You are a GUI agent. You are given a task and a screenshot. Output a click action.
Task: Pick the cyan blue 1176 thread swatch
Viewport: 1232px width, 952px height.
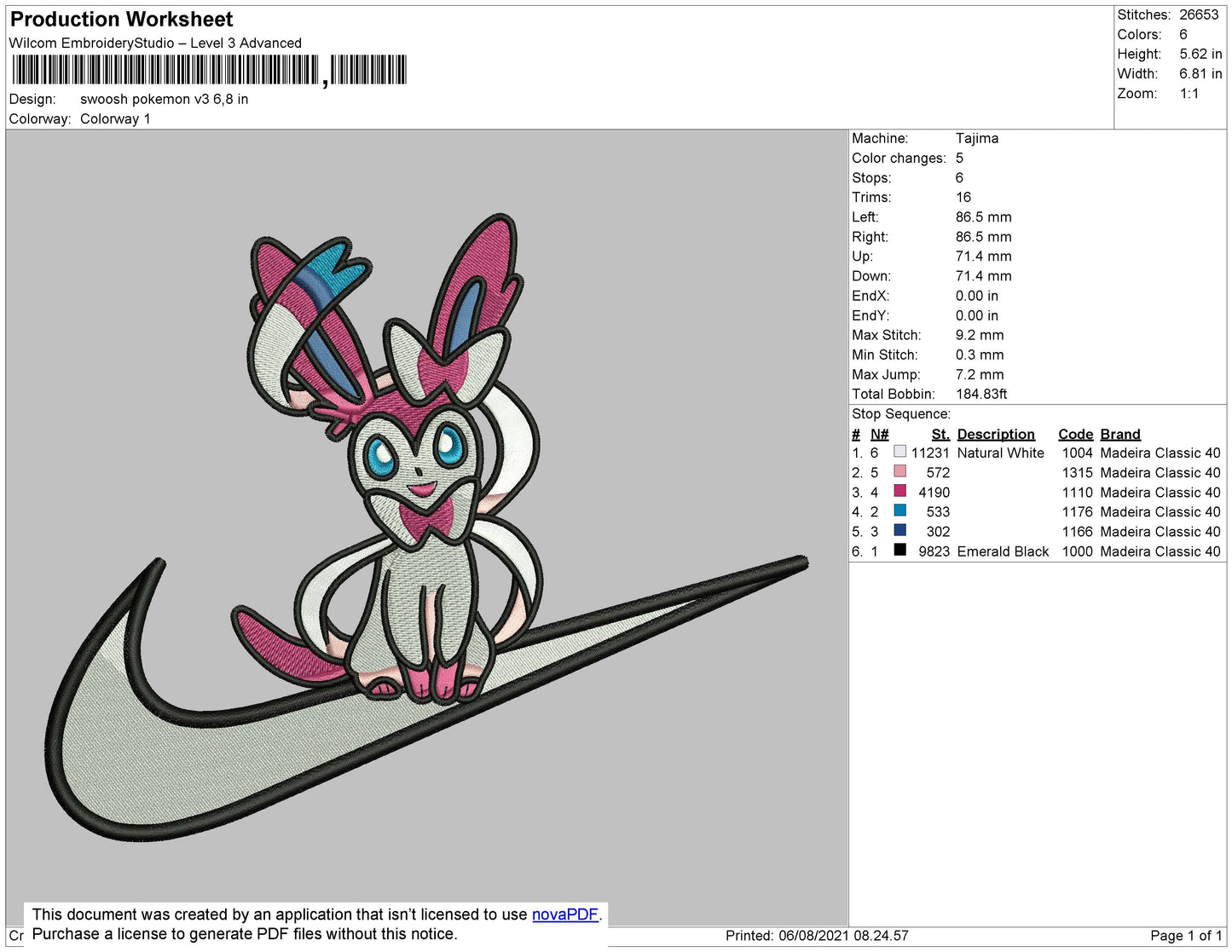tap(899, 511)
